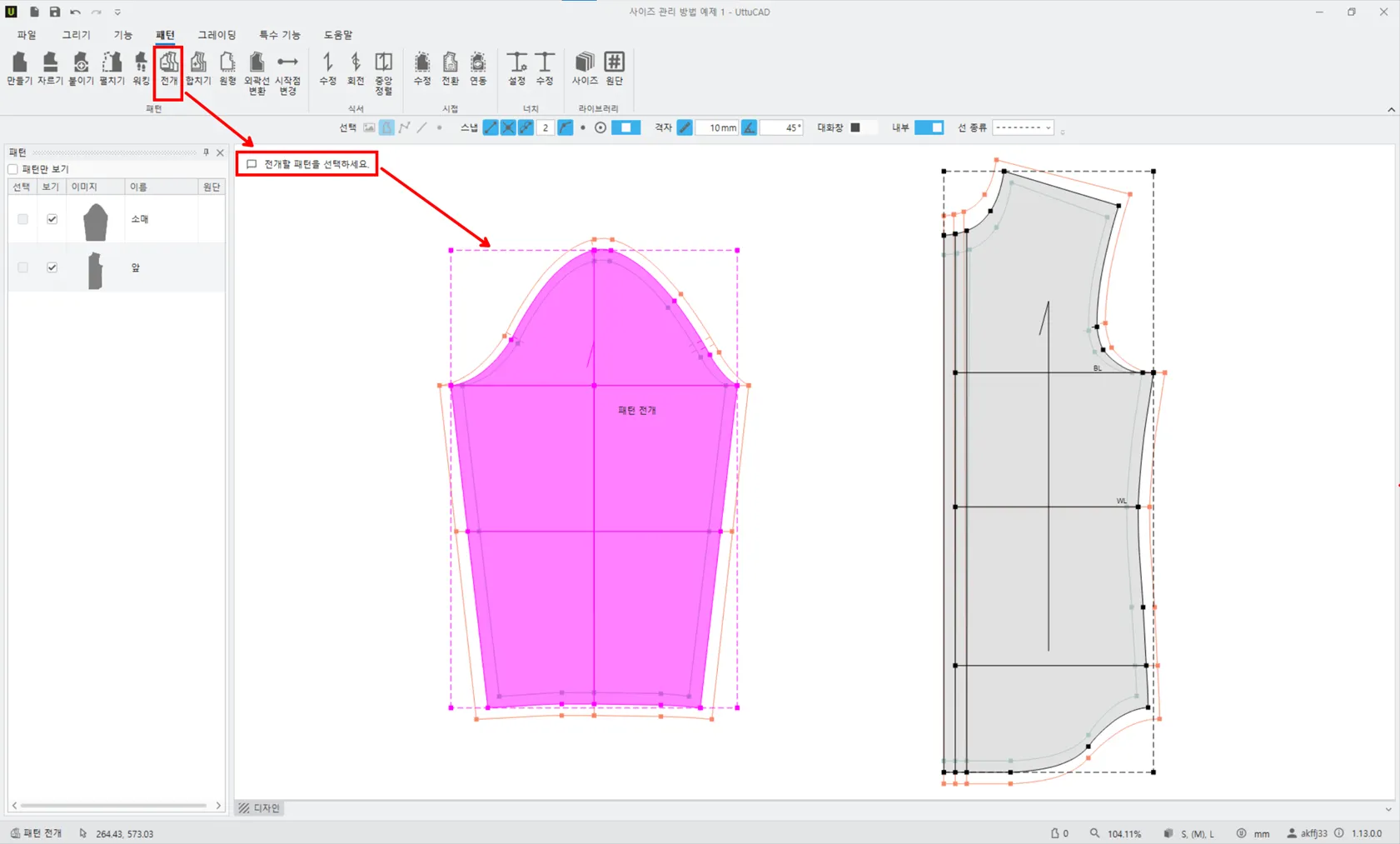Toggle the snap endpoint button
The width and height of the screenshot is (1400, 844).
pos(491,127)
